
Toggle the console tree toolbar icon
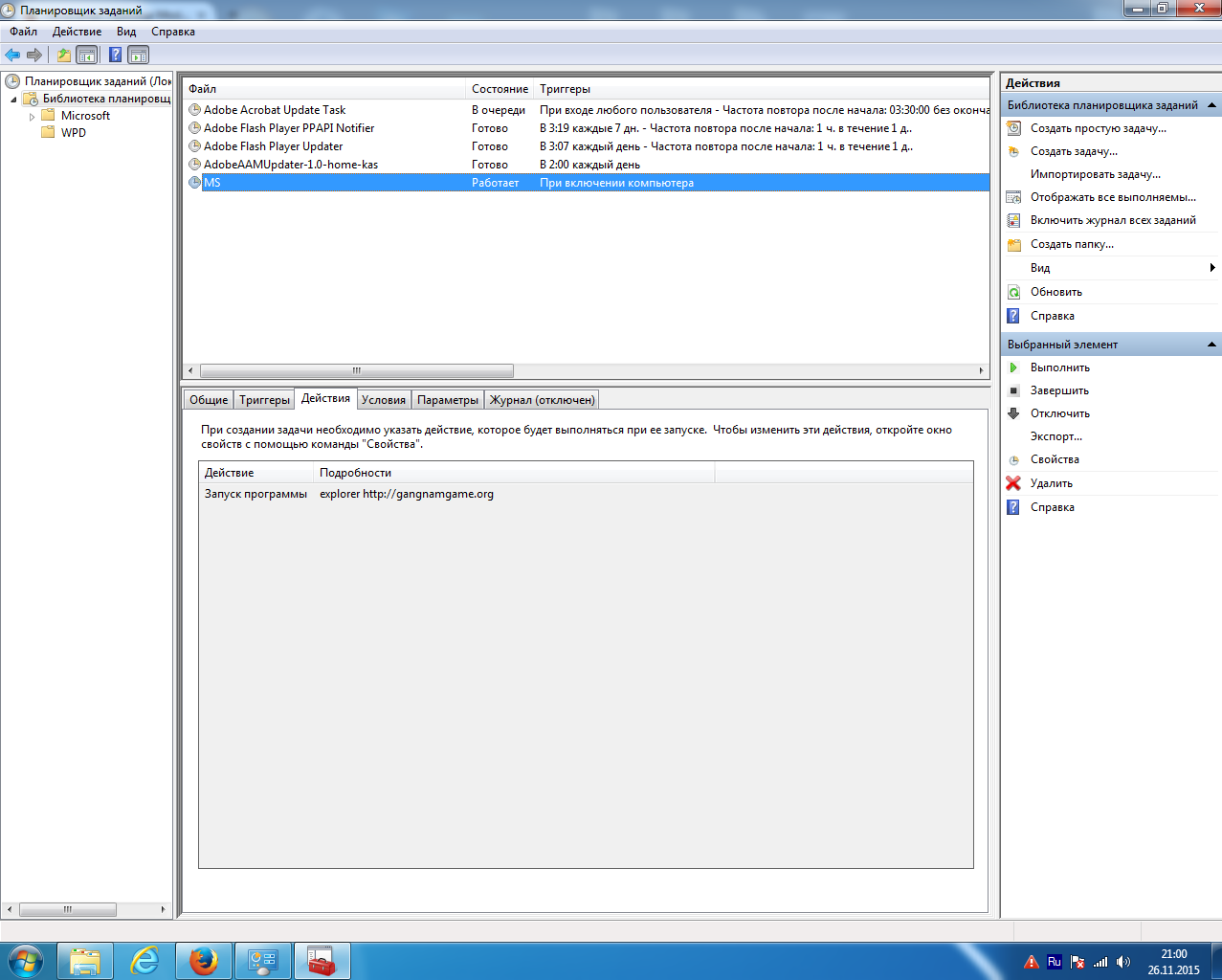86,55
